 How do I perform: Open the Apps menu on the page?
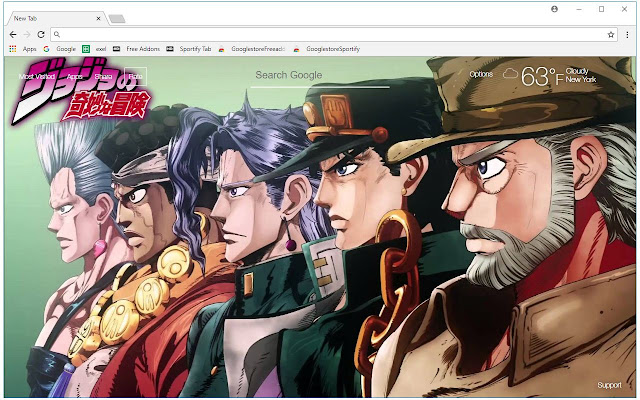coord(75,77)
